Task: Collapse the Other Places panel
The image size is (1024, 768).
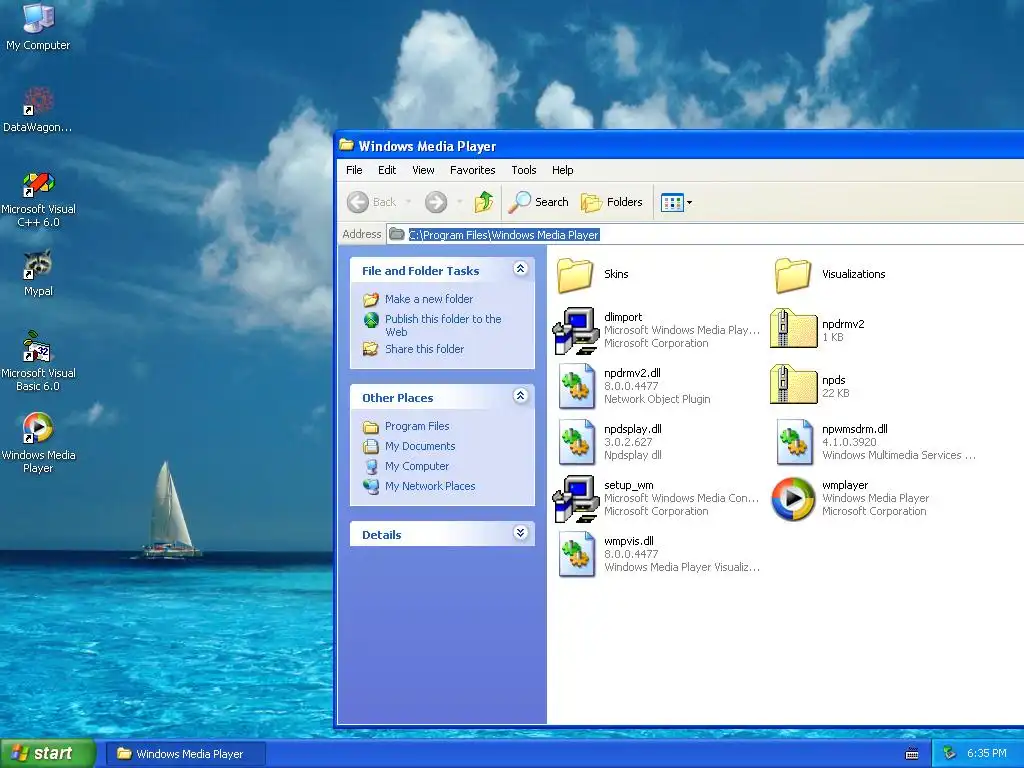Action: pos(520,395)
